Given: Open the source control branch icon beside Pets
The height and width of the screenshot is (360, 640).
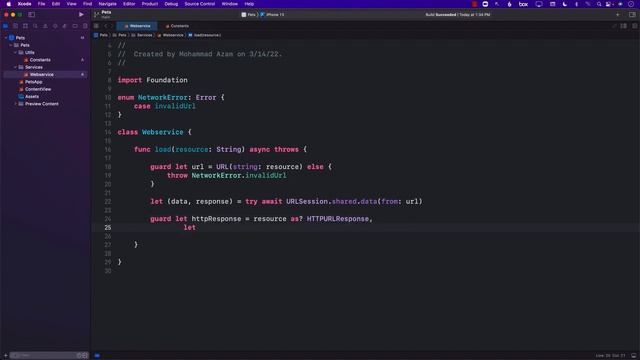Looking at the screenshot, I should [96, 14].
